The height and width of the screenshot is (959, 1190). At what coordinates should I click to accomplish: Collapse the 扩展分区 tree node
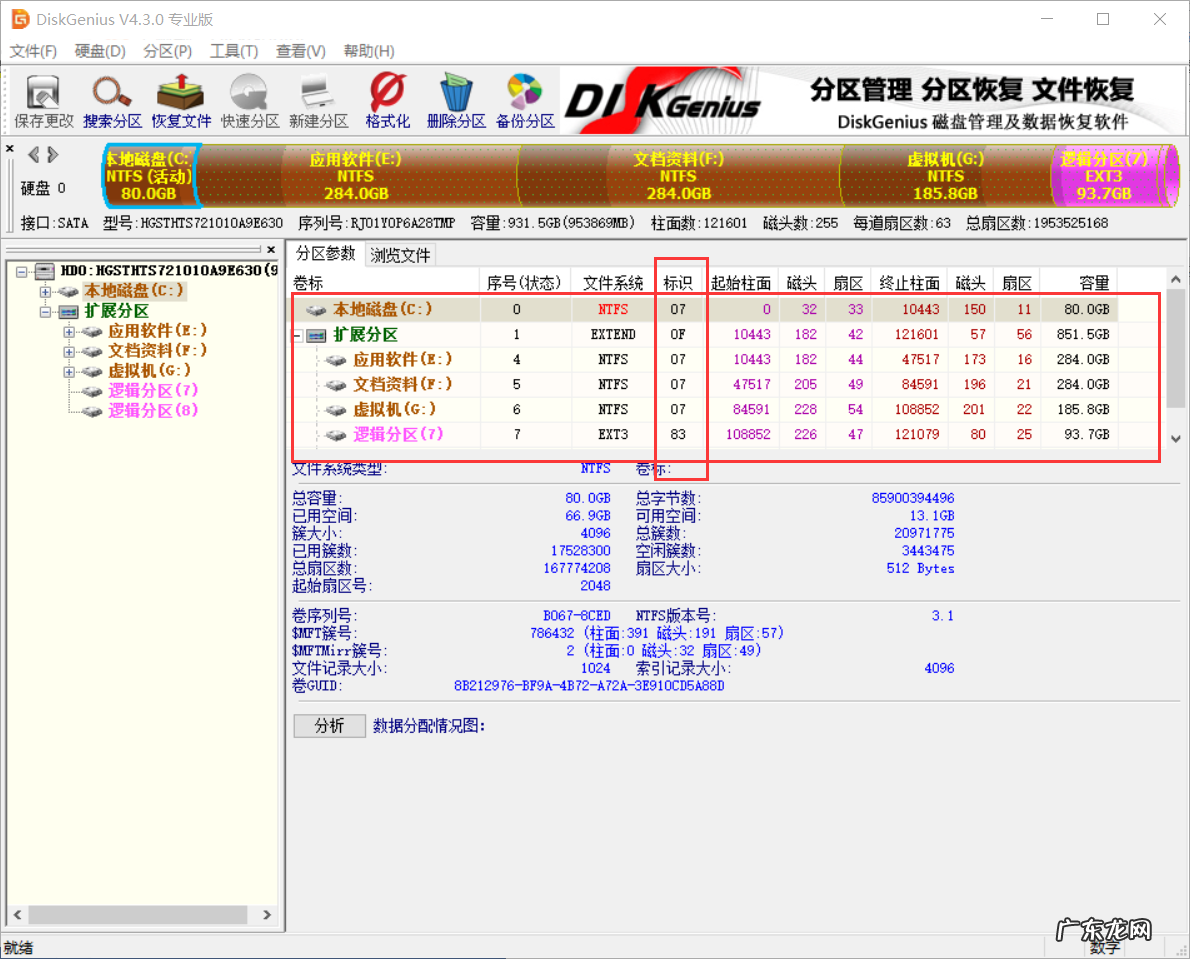click(45, 311)
